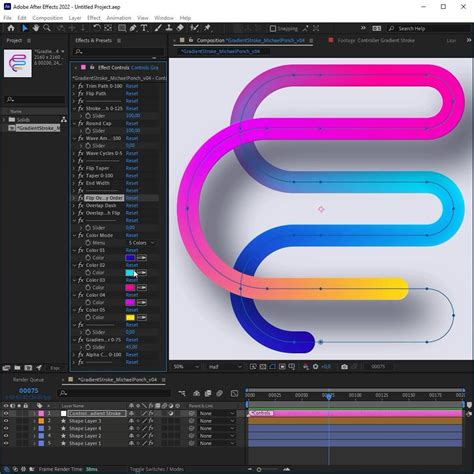474x474 pixels.
Task: Open the Animation menu
Action: click(119, 18)
